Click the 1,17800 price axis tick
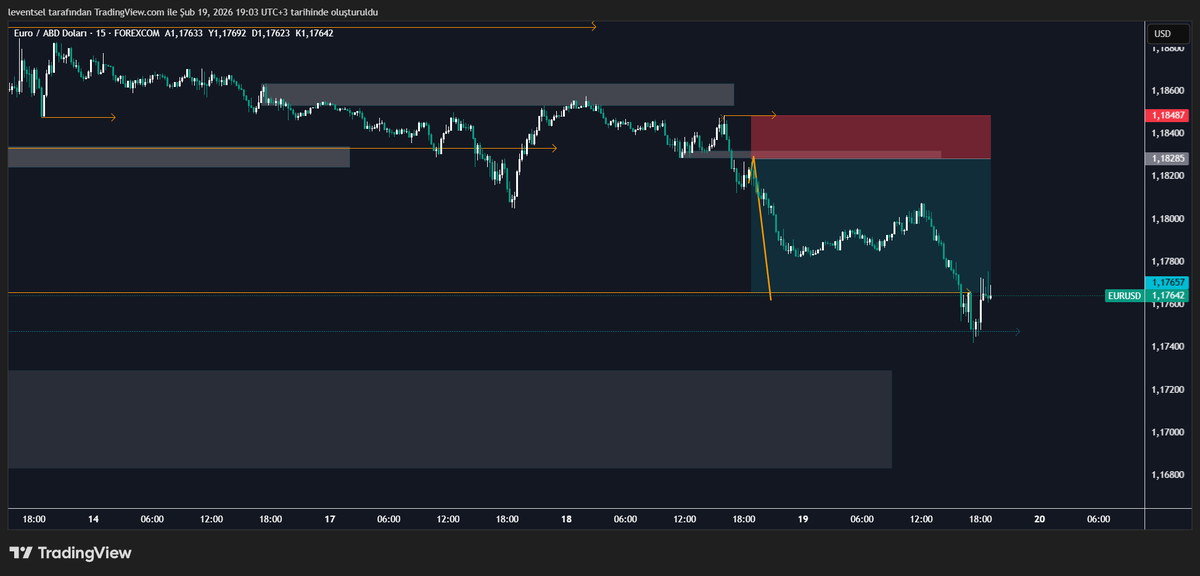 pyautogui.click(x=1167, y=262)
